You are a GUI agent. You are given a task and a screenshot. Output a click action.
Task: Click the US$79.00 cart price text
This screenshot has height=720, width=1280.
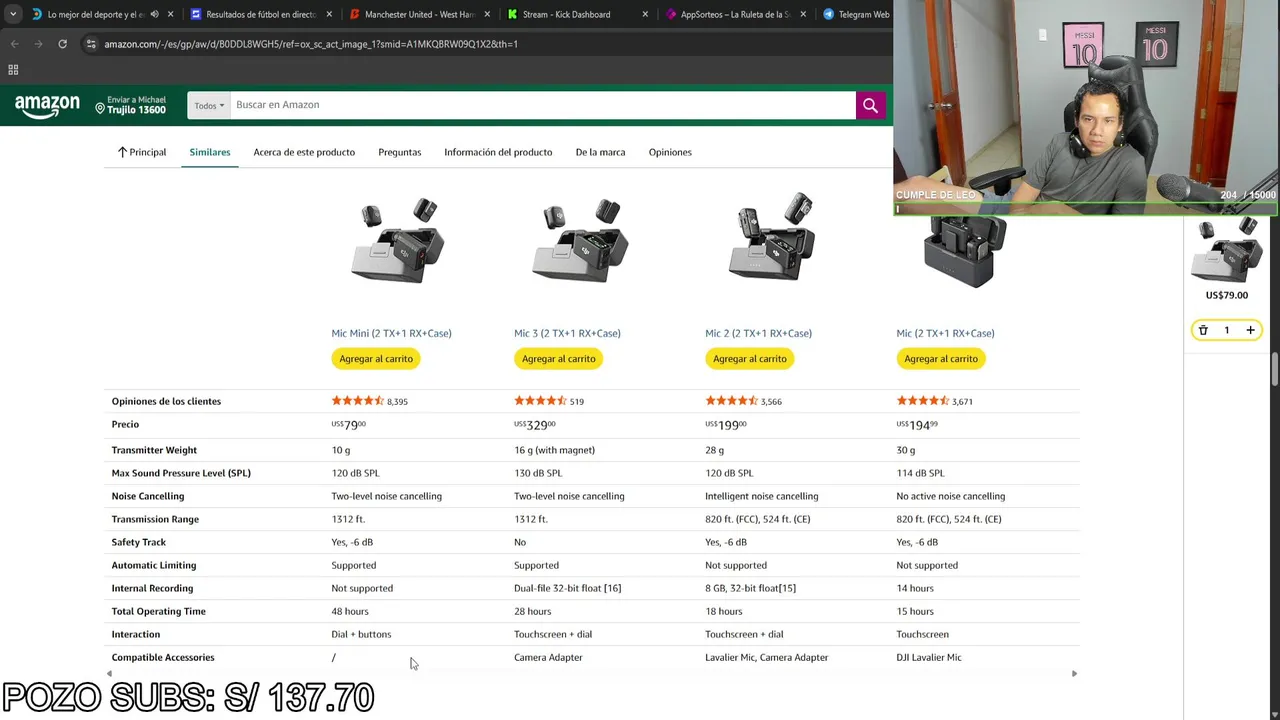coord(1226,295)
